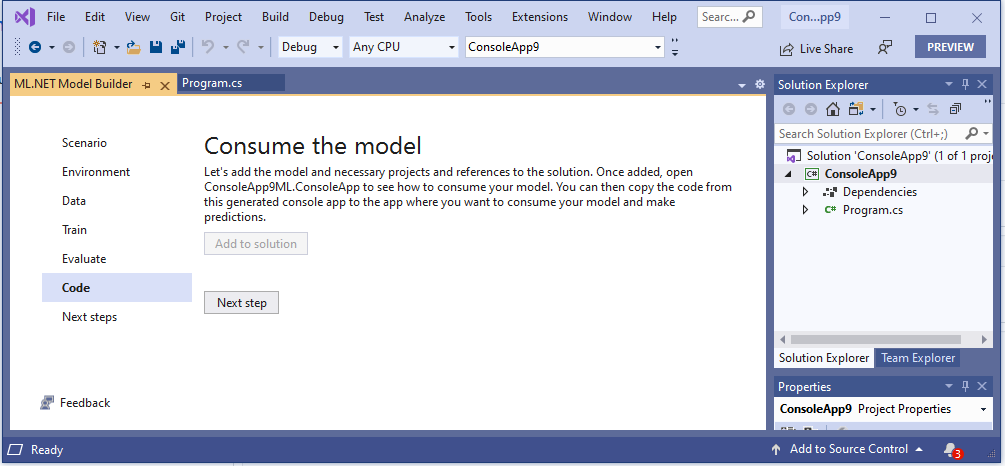Toggle auto-hide pin on Solution Explorer
Screen dimensions: 1005x466
tap(965, 84)
